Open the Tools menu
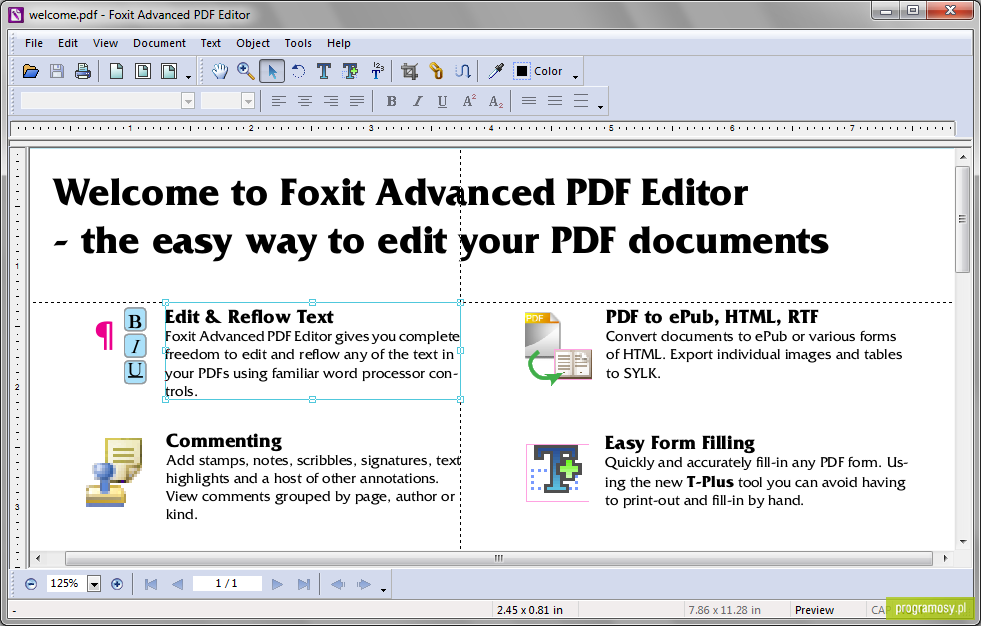981x626 pixels. [298, 43]
